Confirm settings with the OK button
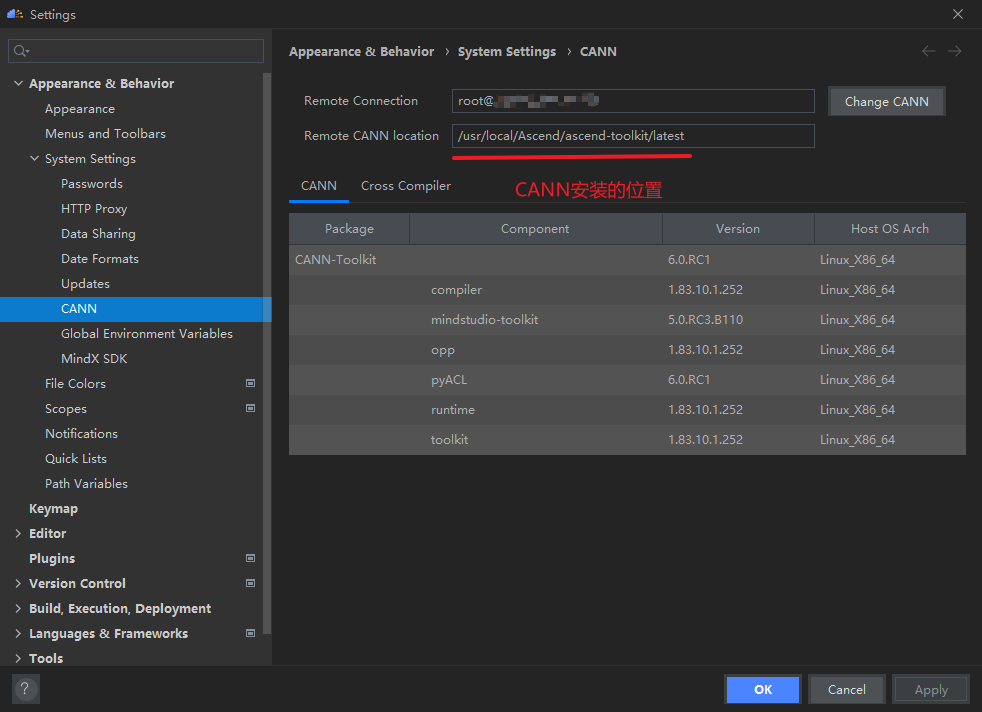982x712 pixels. pyautogui.click(x=763, y=689)
